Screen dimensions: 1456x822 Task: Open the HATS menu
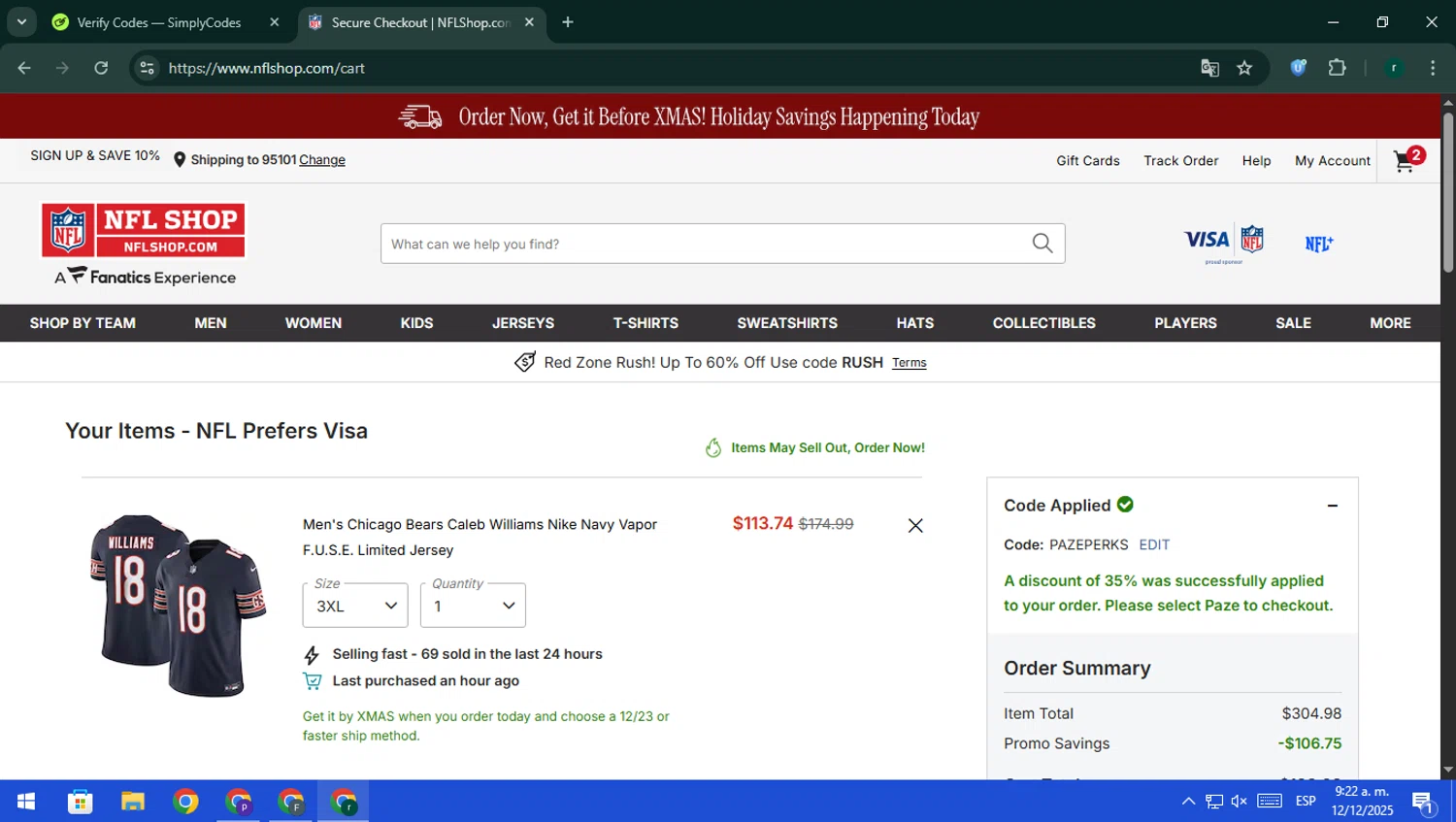pyautogui.click(x=915, y=323)
